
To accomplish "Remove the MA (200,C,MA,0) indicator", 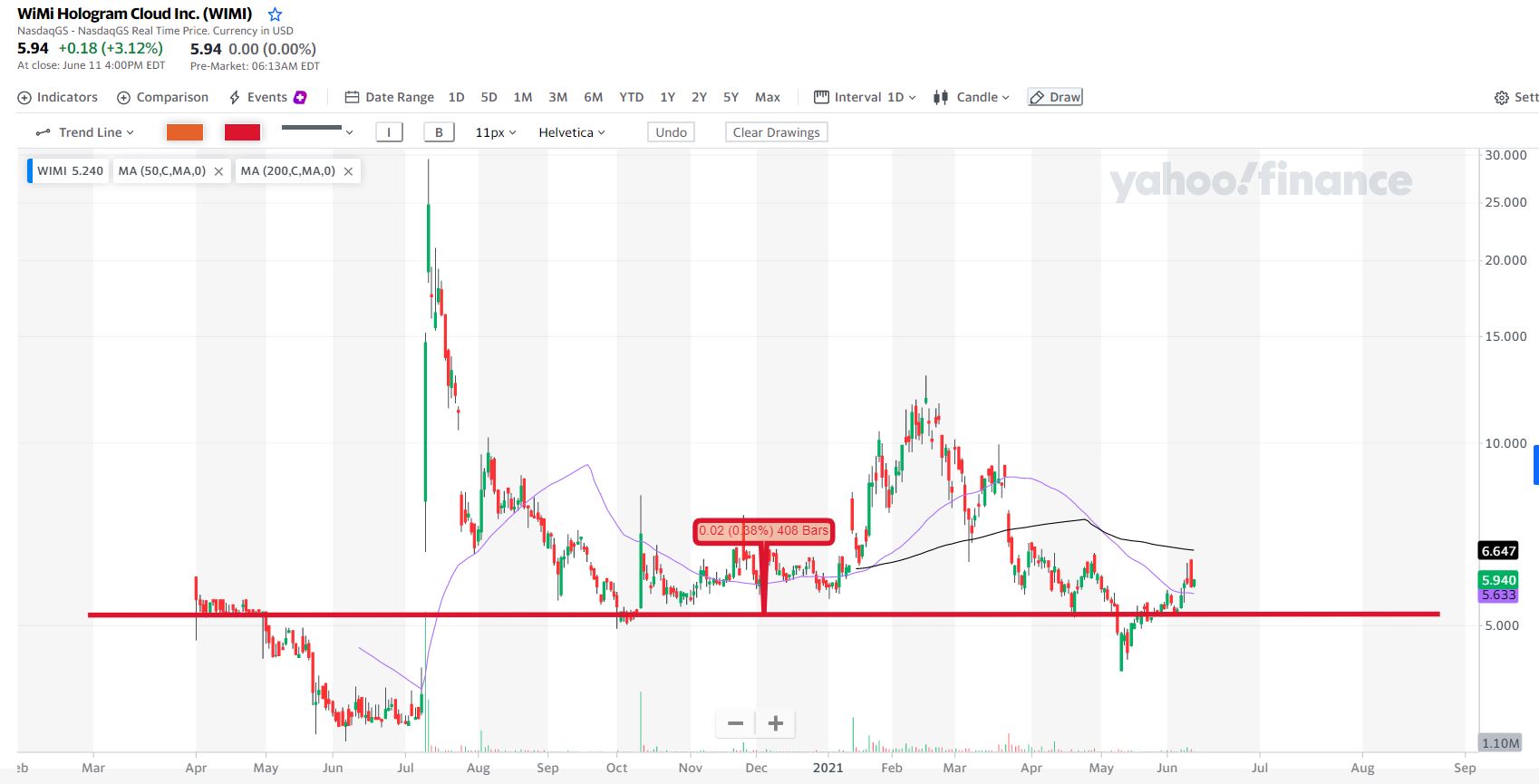I will pyautogui.click(x=348, y=171).
